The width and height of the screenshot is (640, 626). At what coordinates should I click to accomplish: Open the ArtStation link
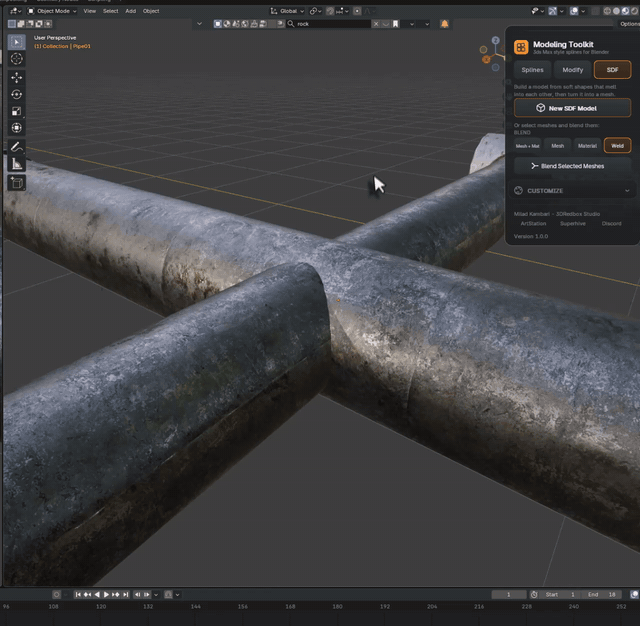[x=533, y=224]
